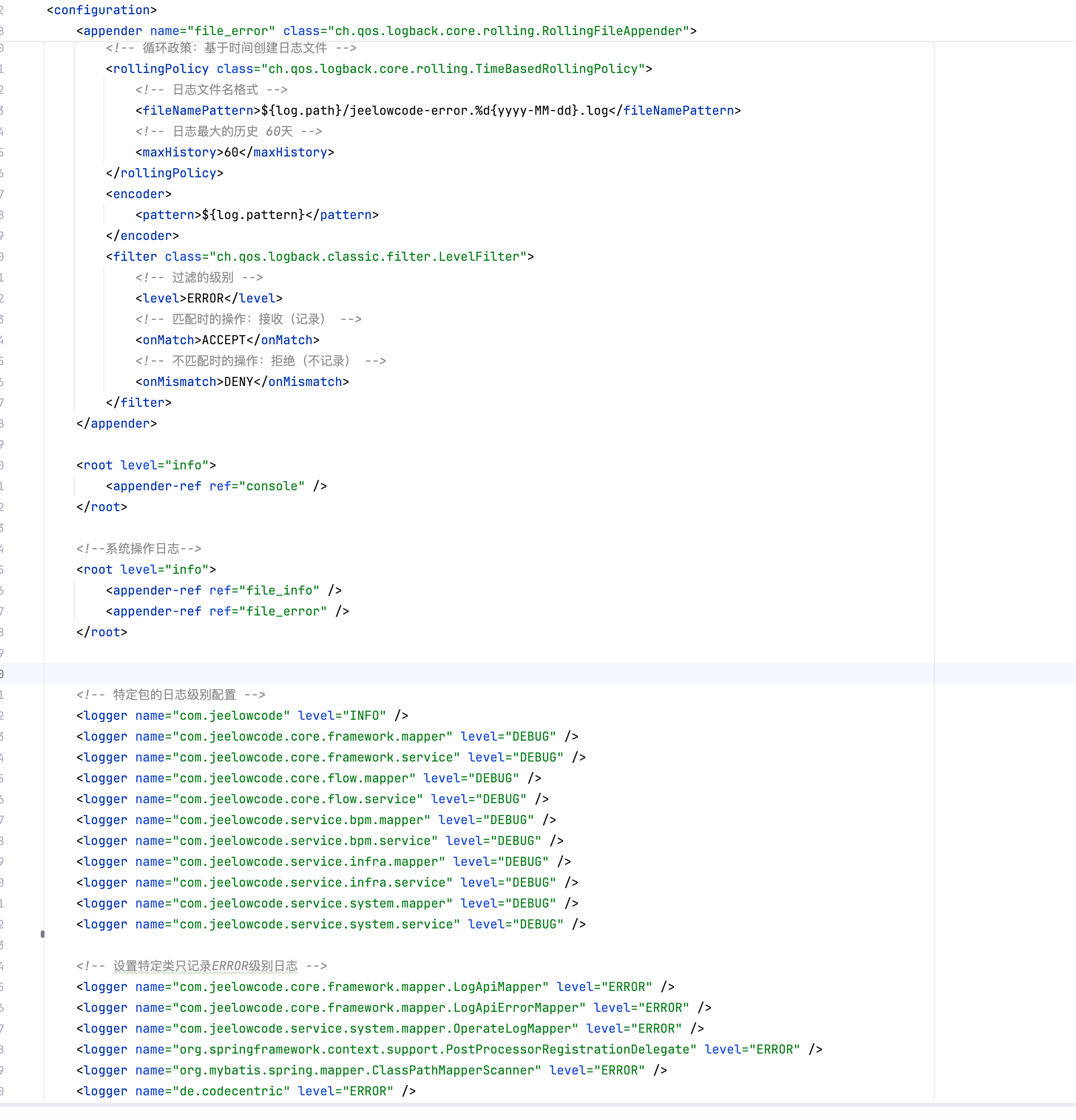Click the empty highlighted current line

[x=457, y=674]
